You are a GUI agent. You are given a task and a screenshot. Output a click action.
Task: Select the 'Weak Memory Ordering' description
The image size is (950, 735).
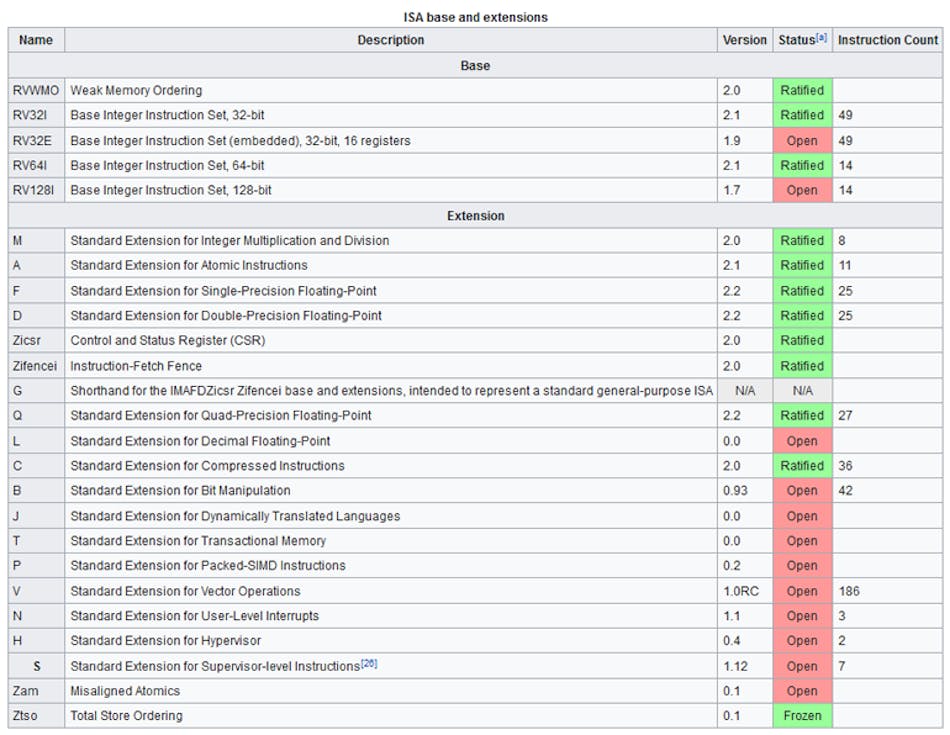tap(136, 90)
